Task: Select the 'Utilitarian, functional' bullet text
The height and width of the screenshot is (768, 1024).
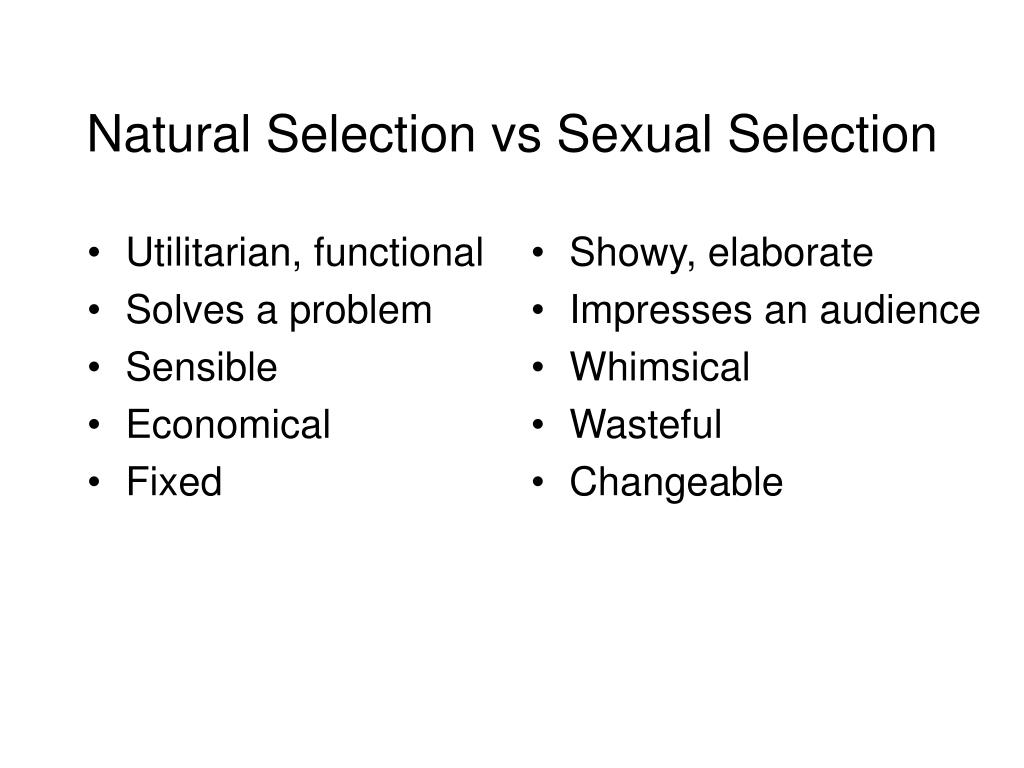Action: click(304, 253)
